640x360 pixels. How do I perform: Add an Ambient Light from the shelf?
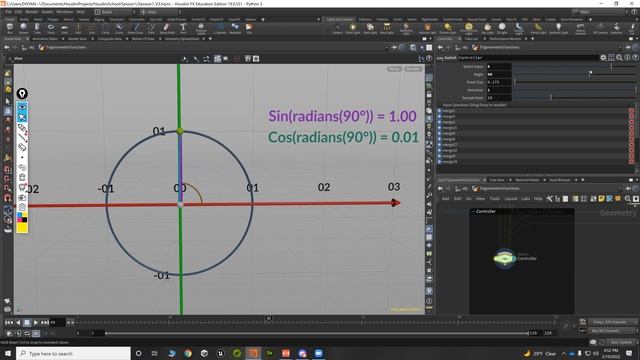558,28
